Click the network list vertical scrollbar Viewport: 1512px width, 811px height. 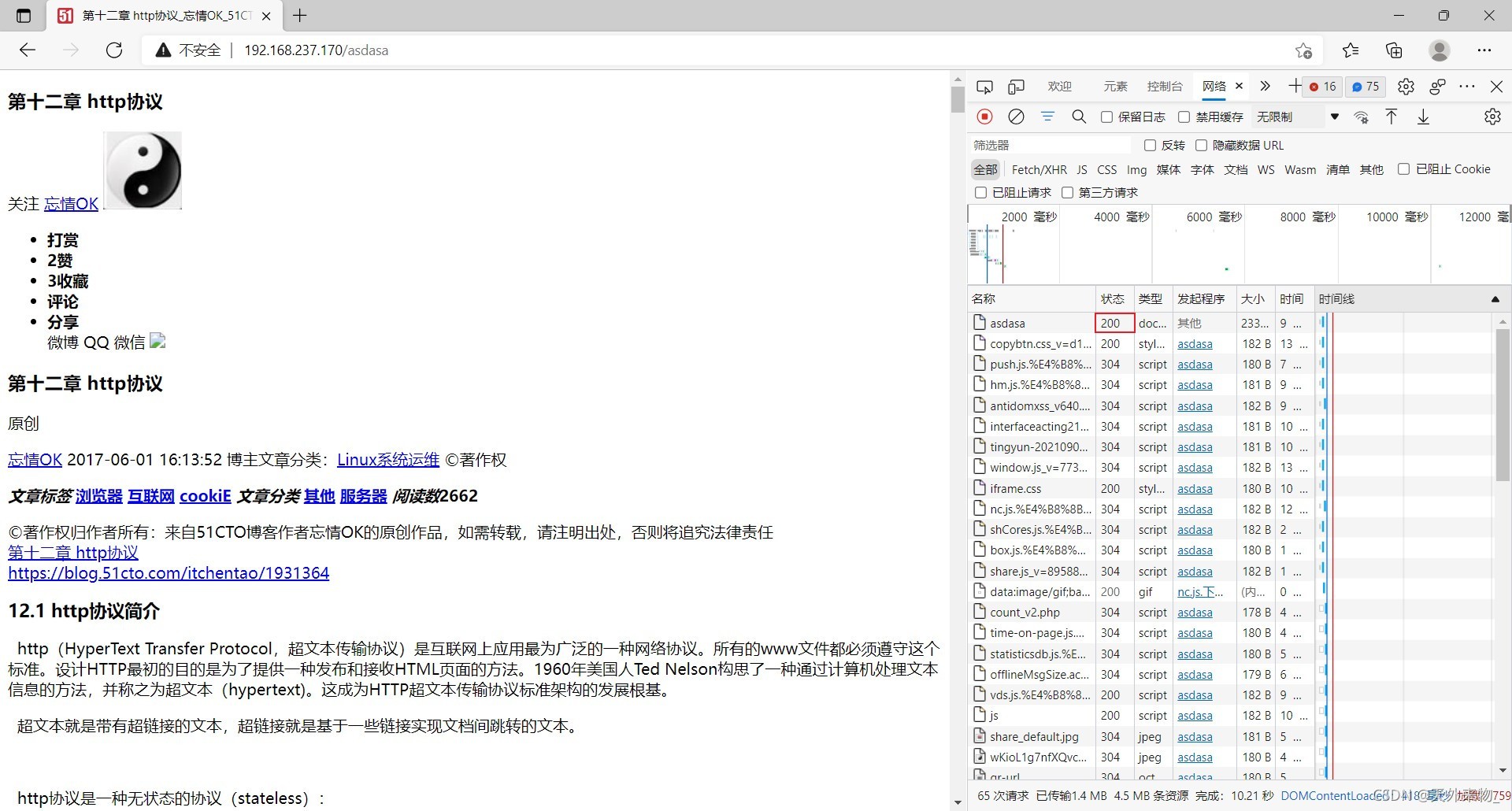[1502, 405]
